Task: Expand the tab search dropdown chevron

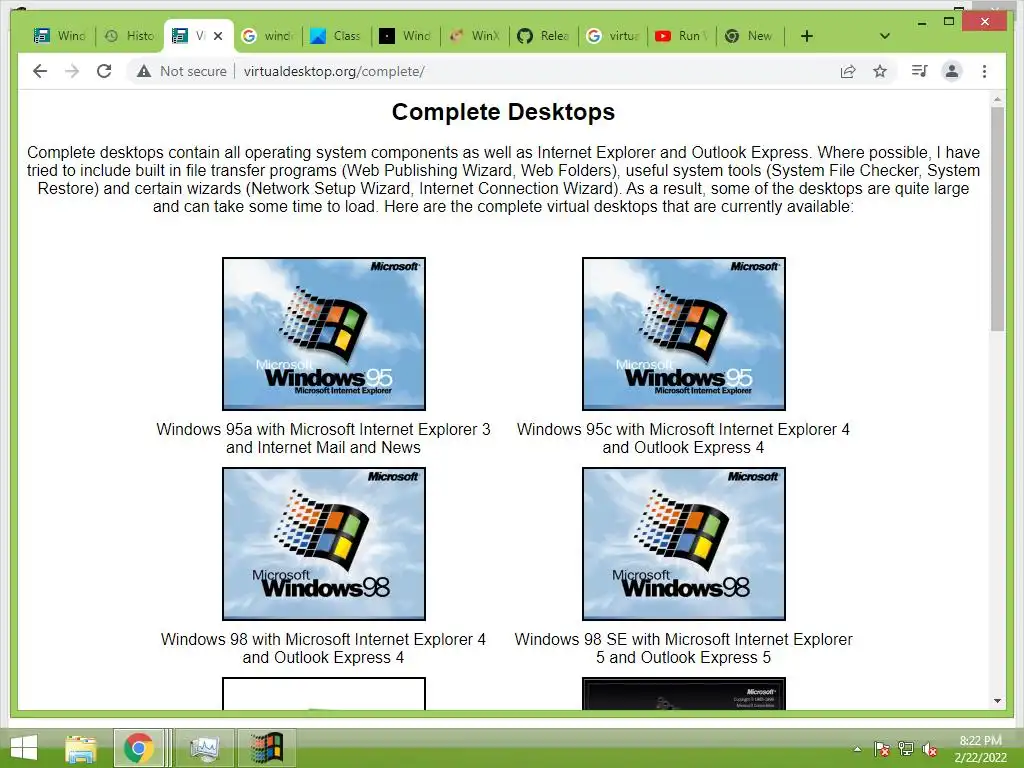Action: (x=884, y=36)
